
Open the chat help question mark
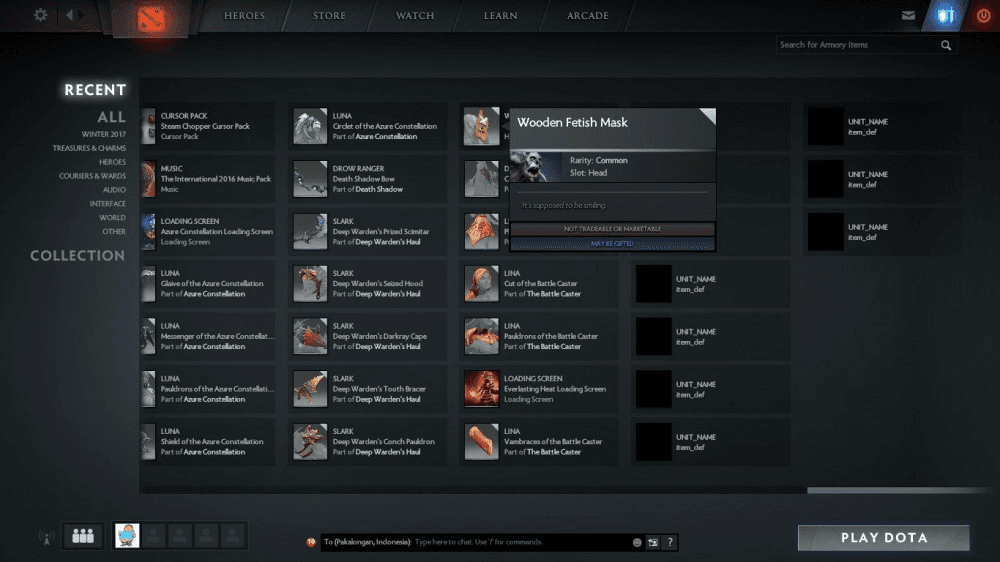670,542
